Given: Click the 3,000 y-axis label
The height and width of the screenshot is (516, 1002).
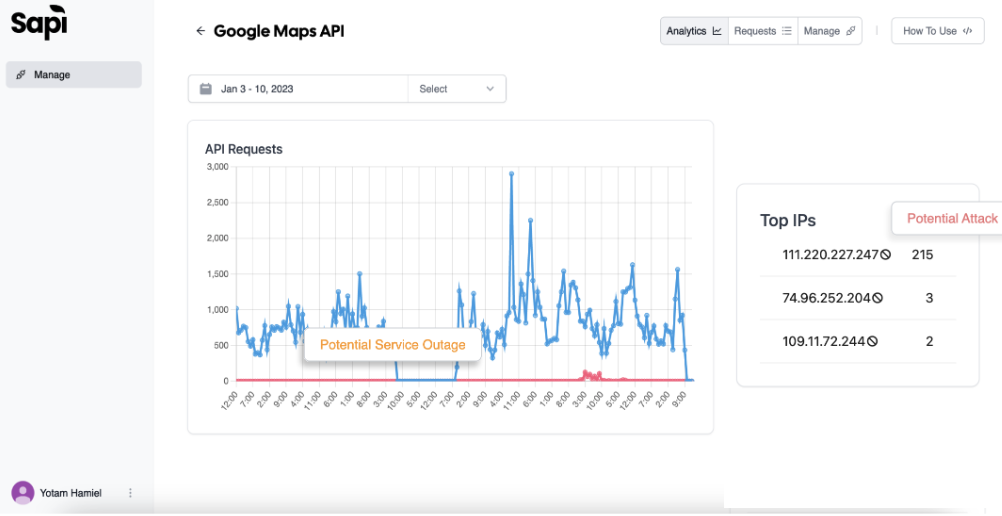Looking at the screenshot, I should tap(217, 167).
